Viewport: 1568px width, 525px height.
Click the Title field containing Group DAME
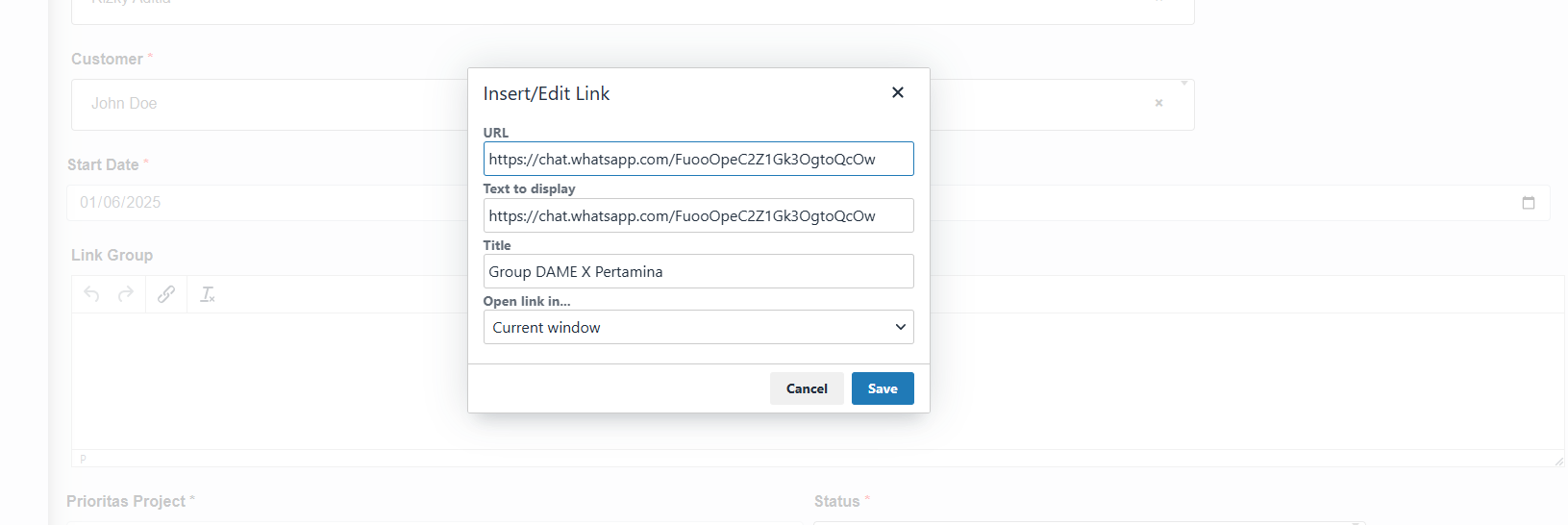pyautogui.click(x=698, y=271)
